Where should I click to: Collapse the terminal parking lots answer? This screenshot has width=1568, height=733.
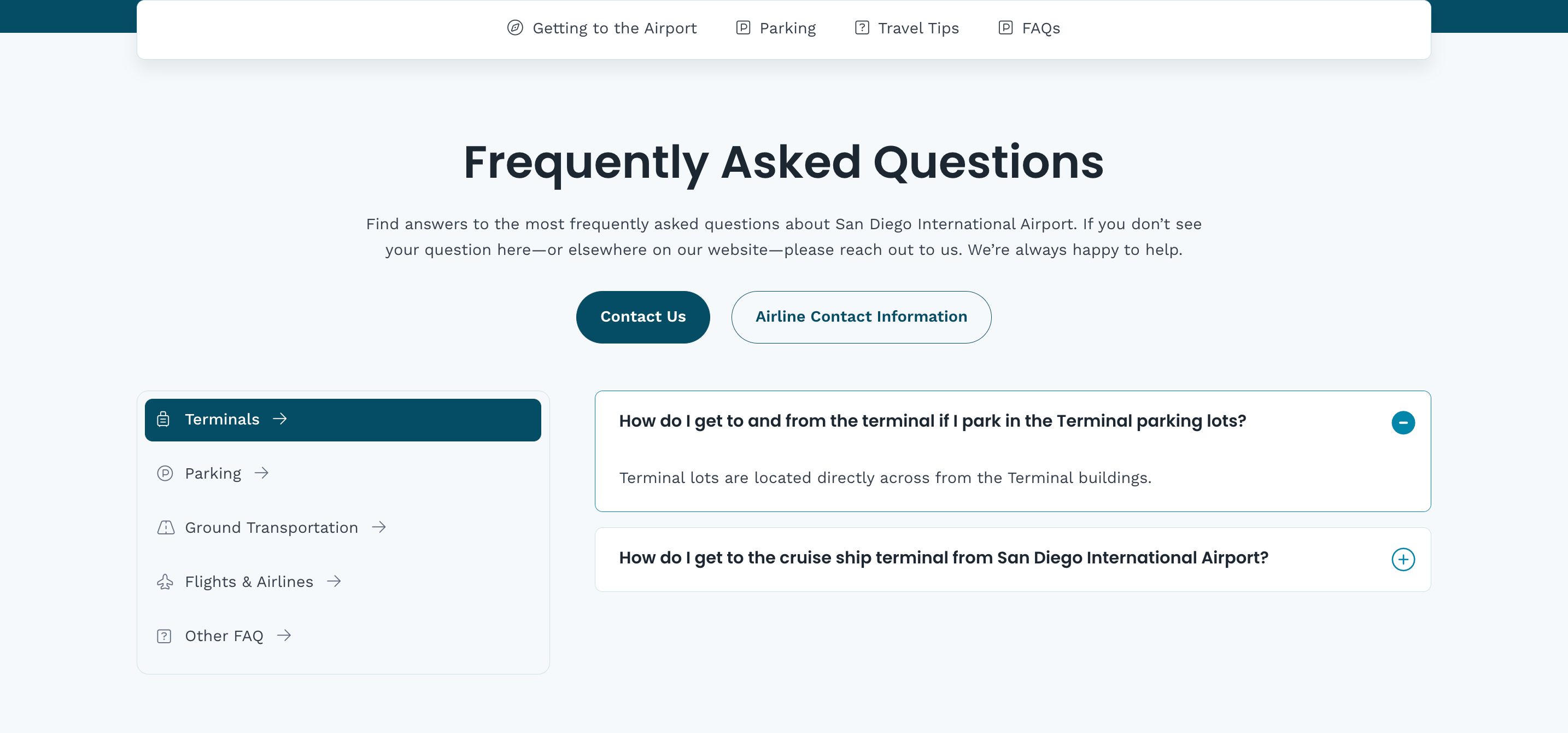pyautogui.click(x=1403, y=422)
